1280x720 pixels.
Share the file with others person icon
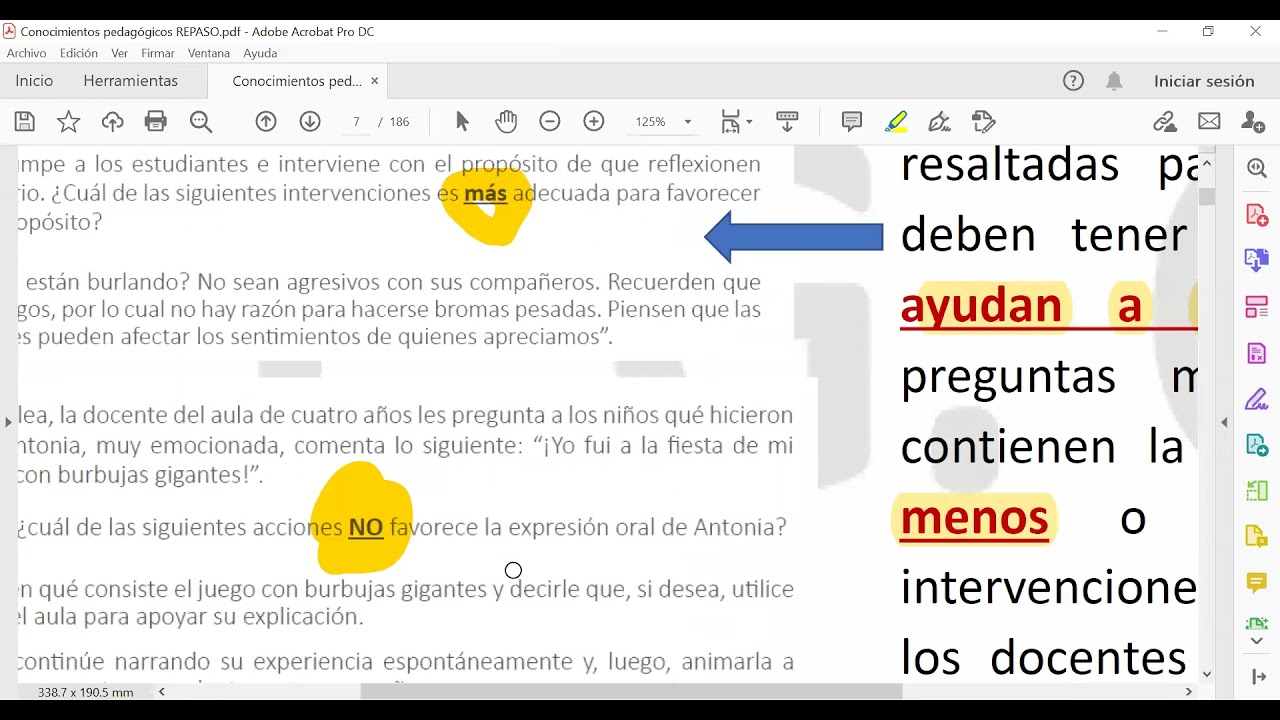click(1253, 122)
